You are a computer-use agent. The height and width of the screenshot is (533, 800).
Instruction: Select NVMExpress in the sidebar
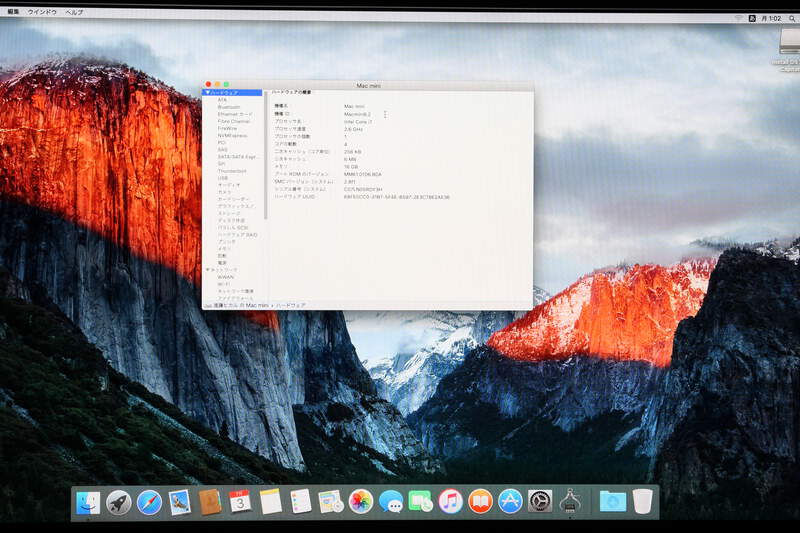click(x=233, y=136)
